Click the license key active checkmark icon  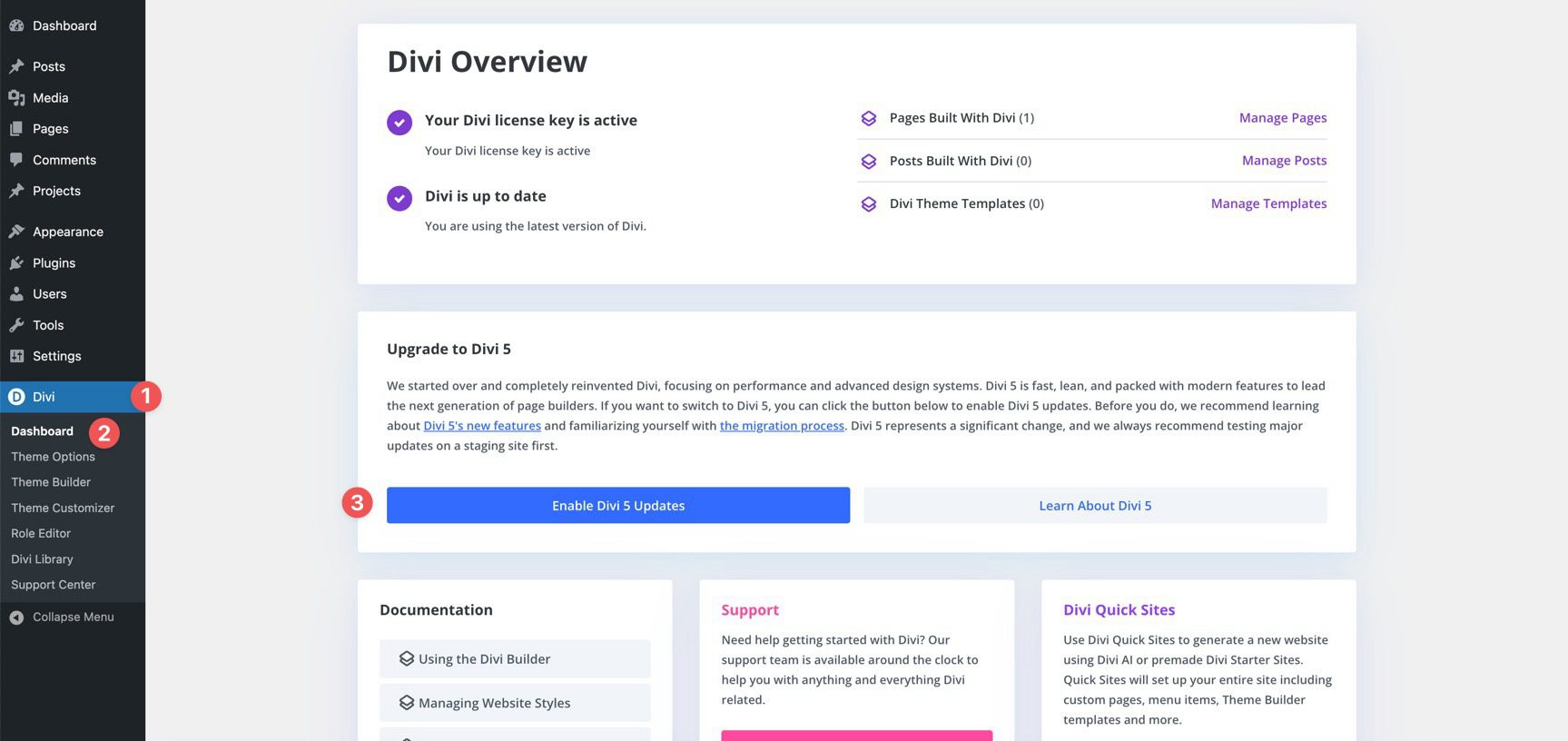click(x=399, y=122)
